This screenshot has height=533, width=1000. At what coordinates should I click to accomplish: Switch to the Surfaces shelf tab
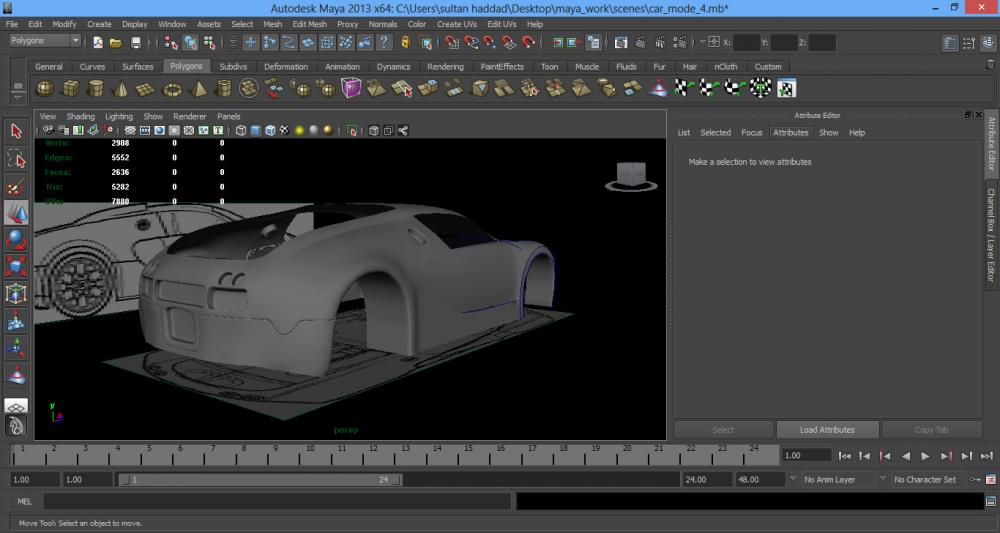pyautogui.click(x=138, y=67)
